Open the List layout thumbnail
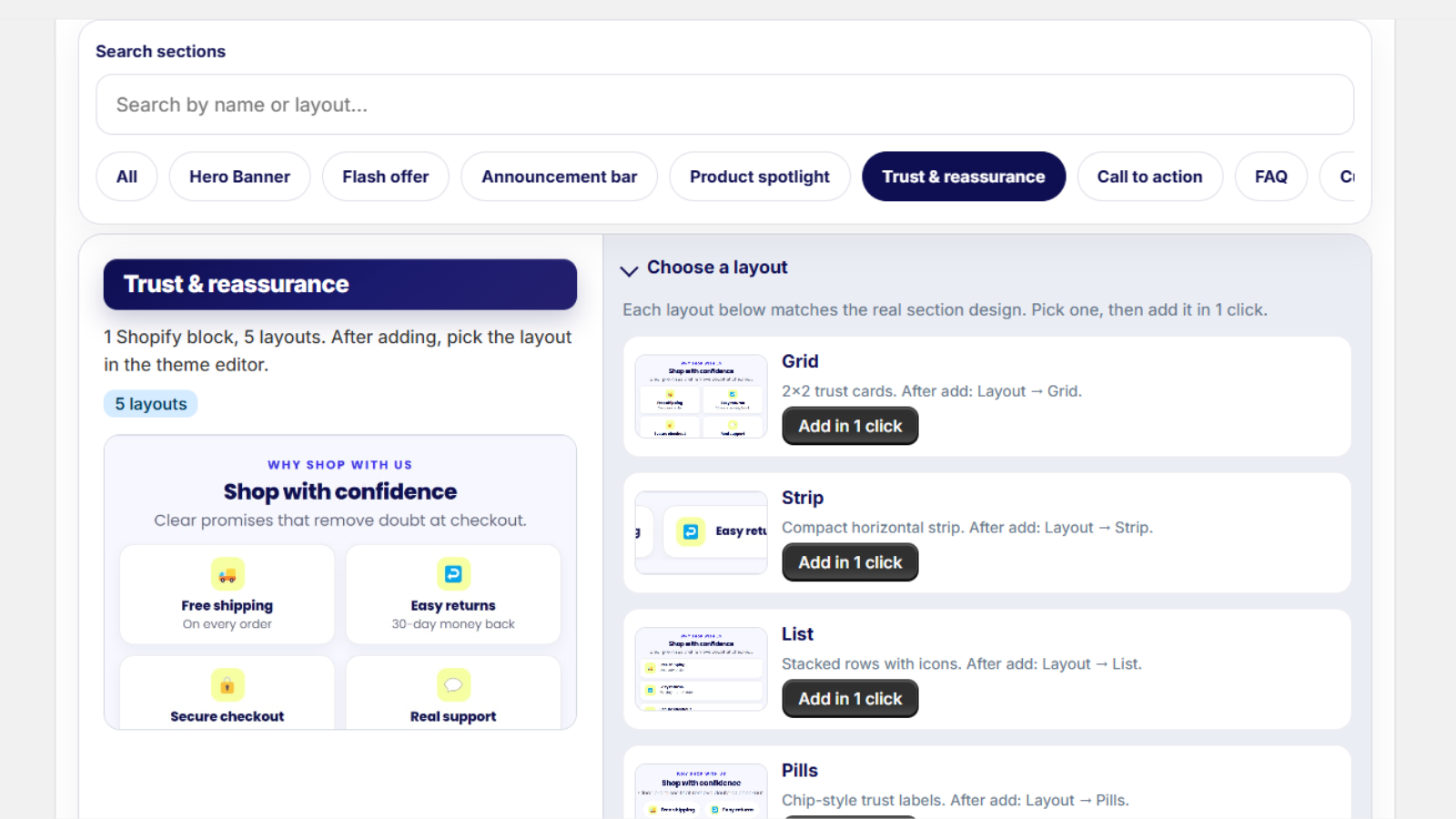The height and width of the screenshot is (819, 1456). [x=701, y=670]
